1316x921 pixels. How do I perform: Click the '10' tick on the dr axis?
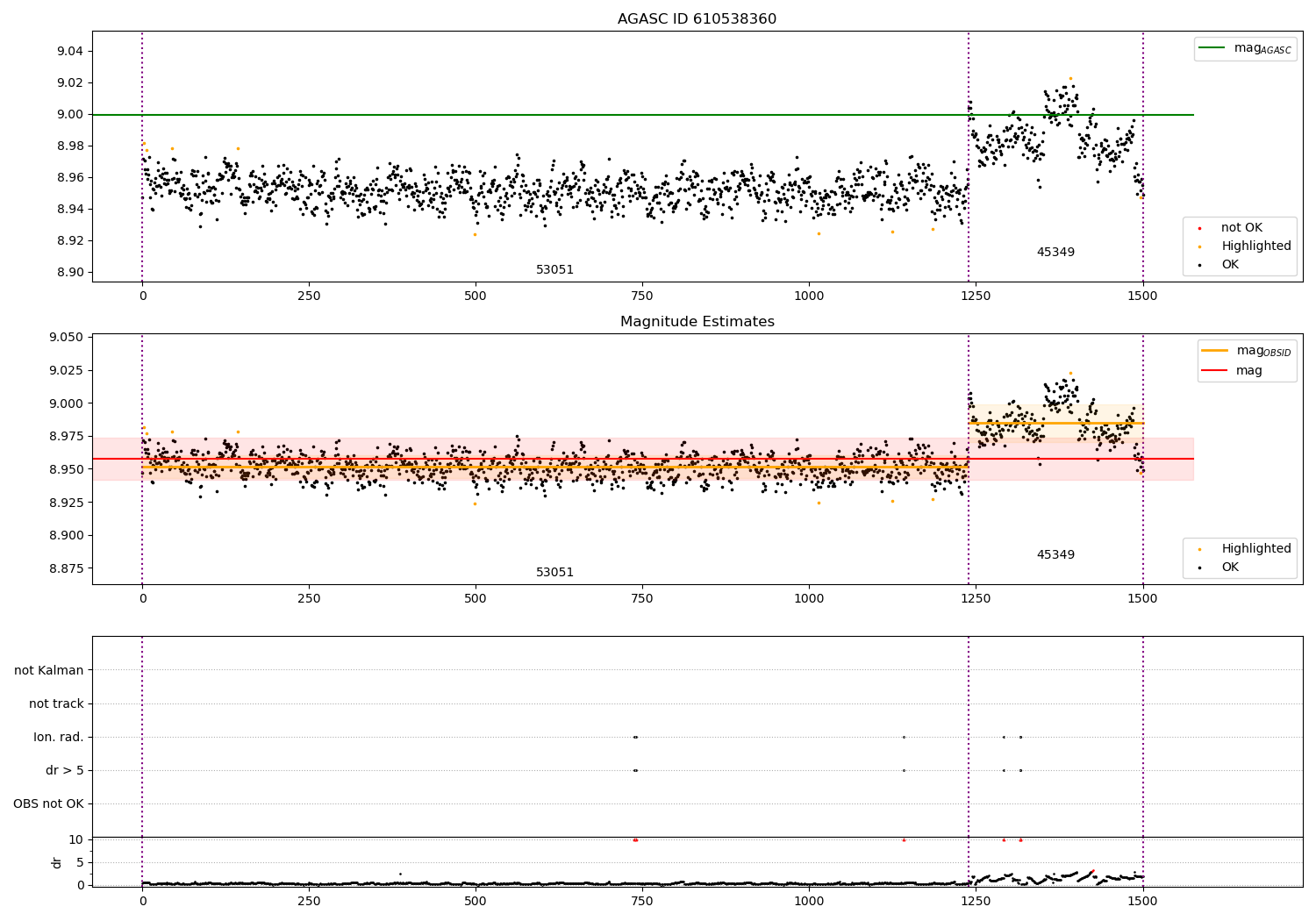[76, 840]
